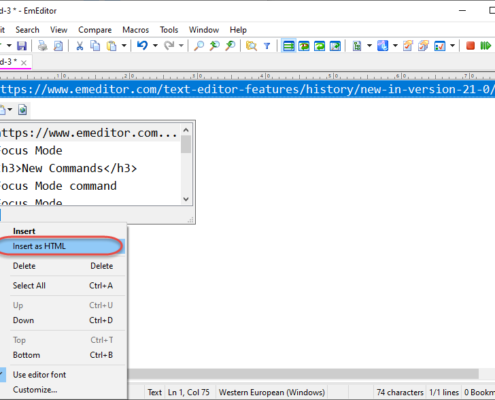Click the clipboard list scroll up arrow
The image size is (495, 400).
pyautogui.click(x=186, y=130)
